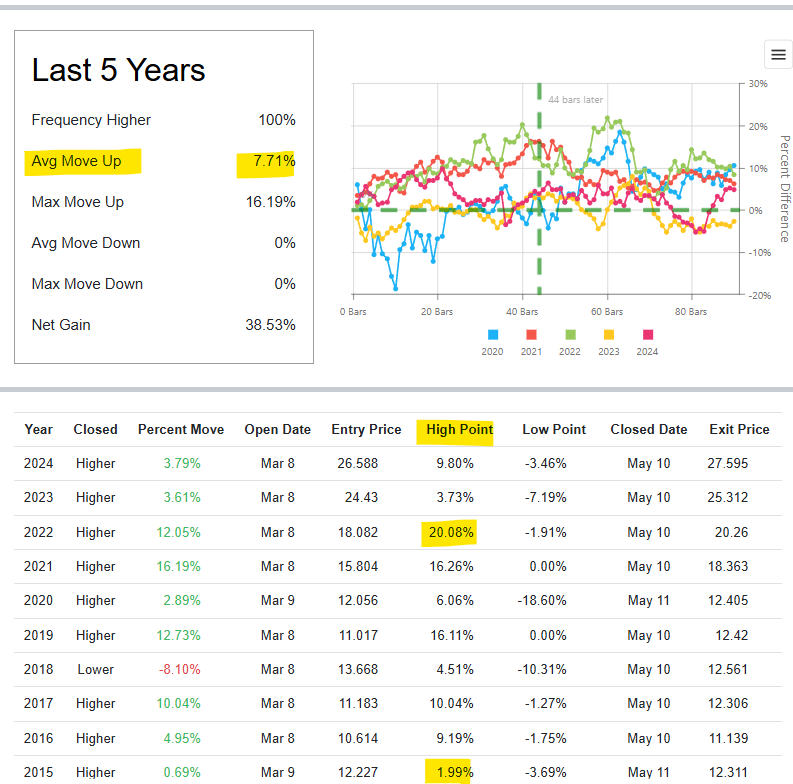This screenshot has height=784, width=793.
Task: Click the 38.53% Net Gain value
Action: pos(271,325)
